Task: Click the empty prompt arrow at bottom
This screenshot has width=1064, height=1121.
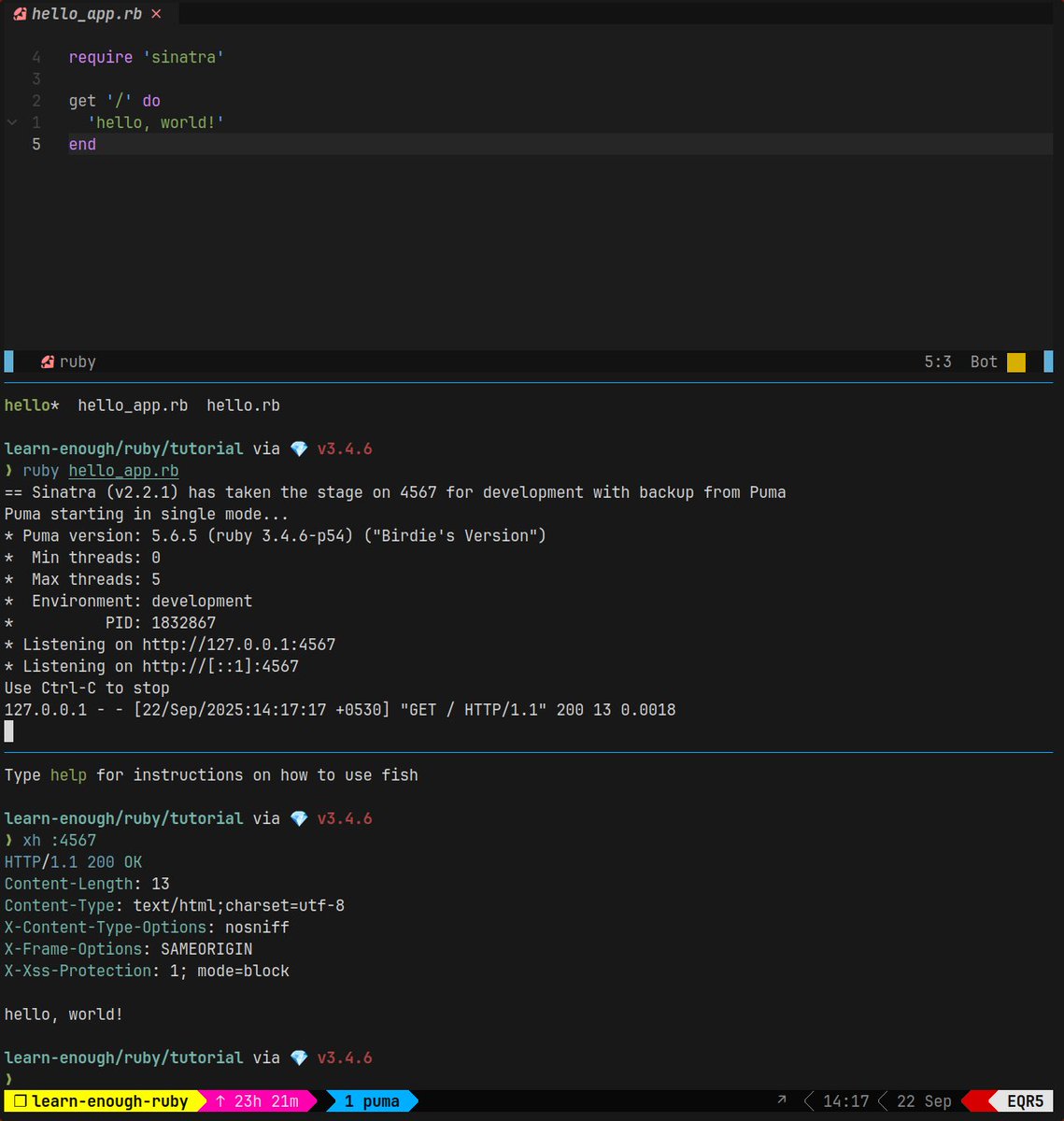Action: (9, 1078)
